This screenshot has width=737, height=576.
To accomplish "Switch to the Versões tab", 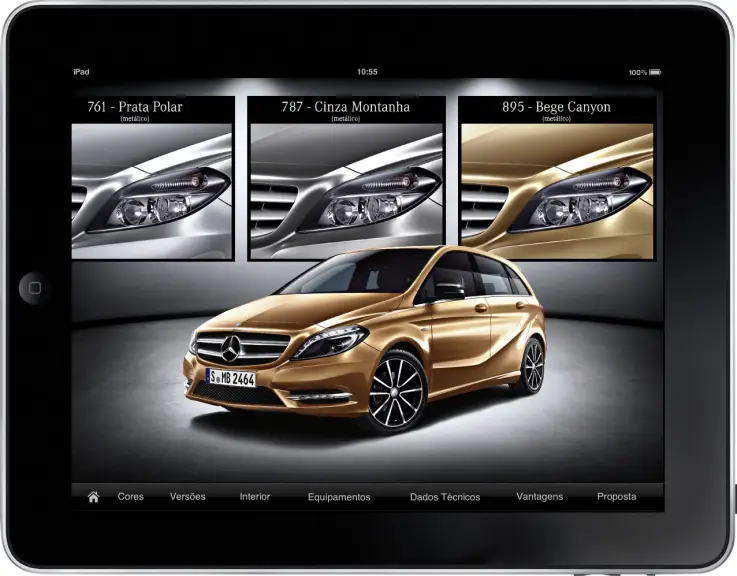I will (x=188, y=497).
